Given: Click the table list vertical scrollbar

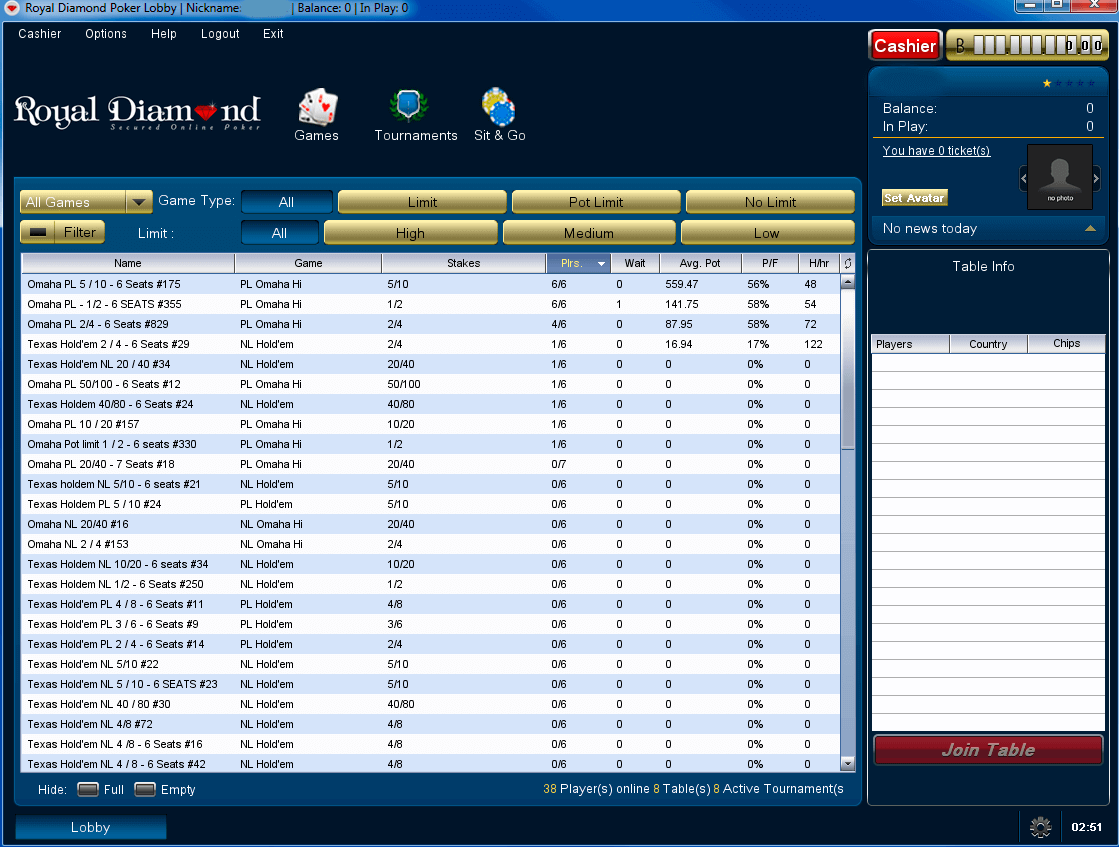Looking at the screenshot, I should [848, 400].
